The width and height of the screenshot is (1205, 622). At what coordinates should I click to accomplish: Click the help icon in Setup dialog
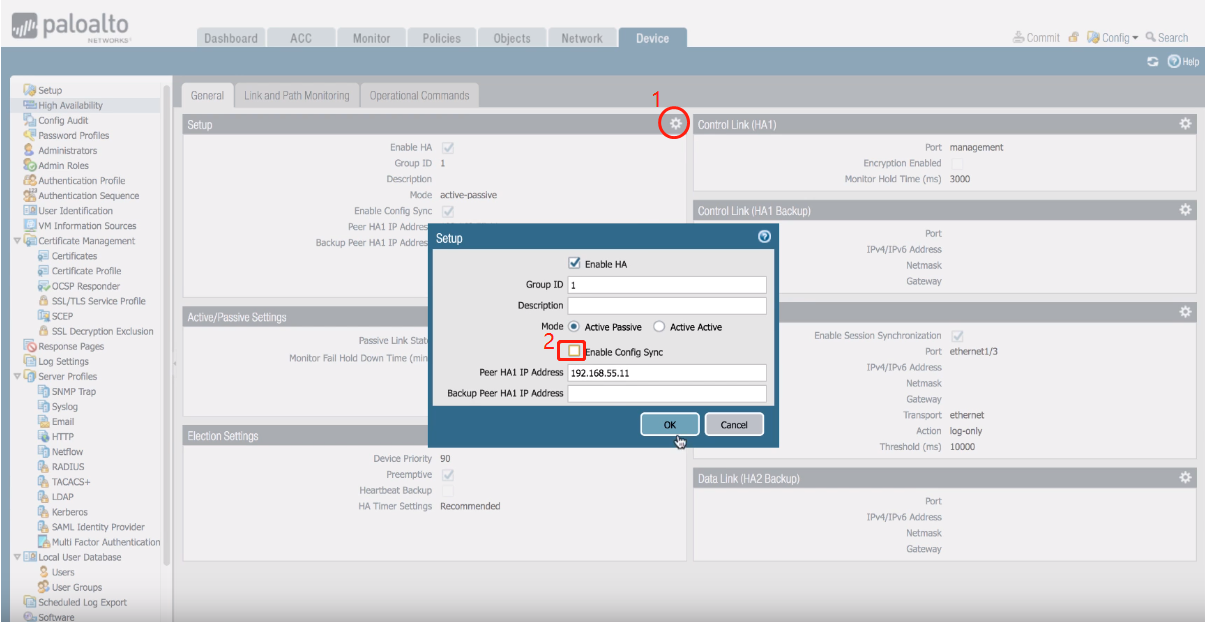pos(765,238)
